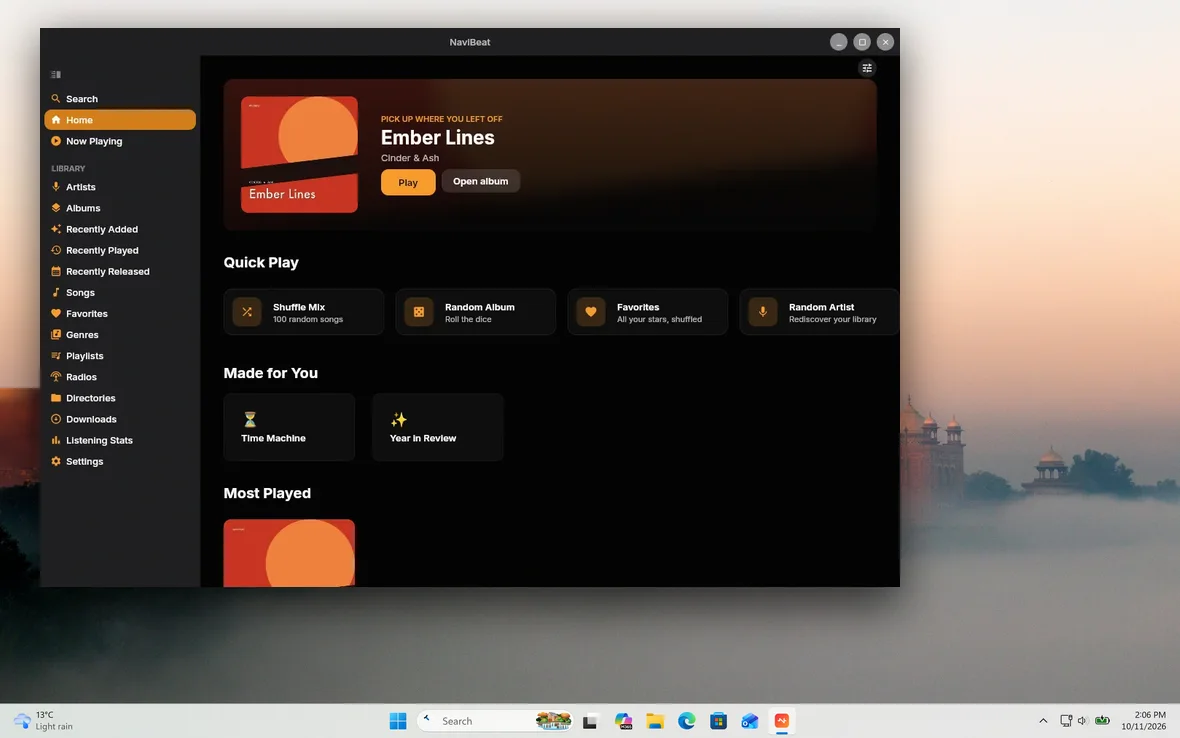
Task: Click the Downloads icon in the sidebar
Action: 56,418
